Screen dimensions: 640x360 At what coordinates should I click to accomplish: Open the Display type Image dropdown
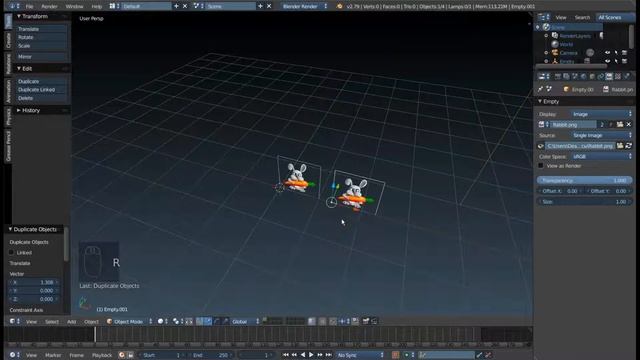[x=602, y=114]
